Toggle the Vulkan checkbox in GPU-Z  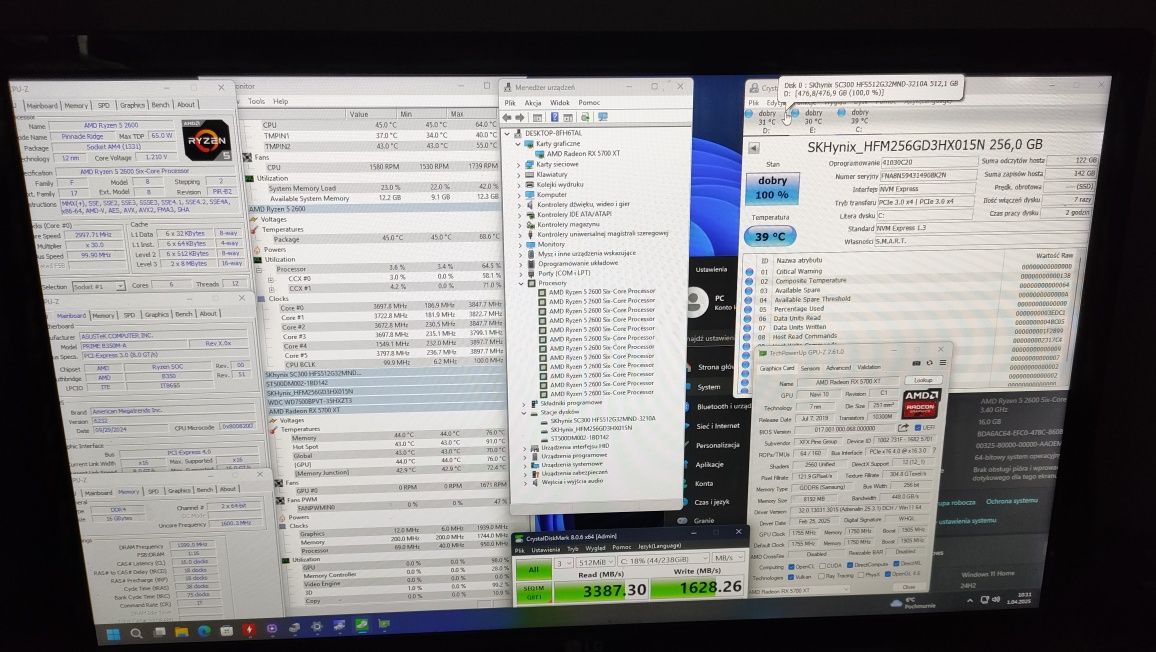pos(790,577)
